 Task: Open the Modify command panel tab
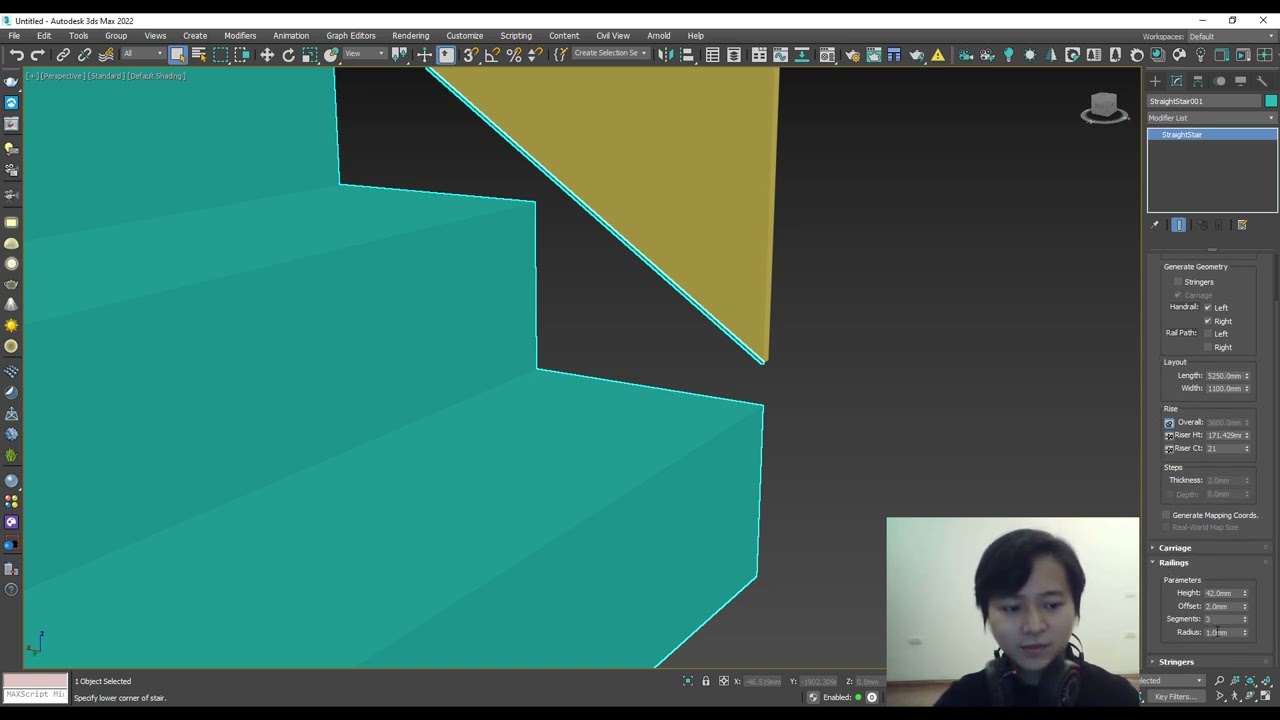click(1176, 81)
